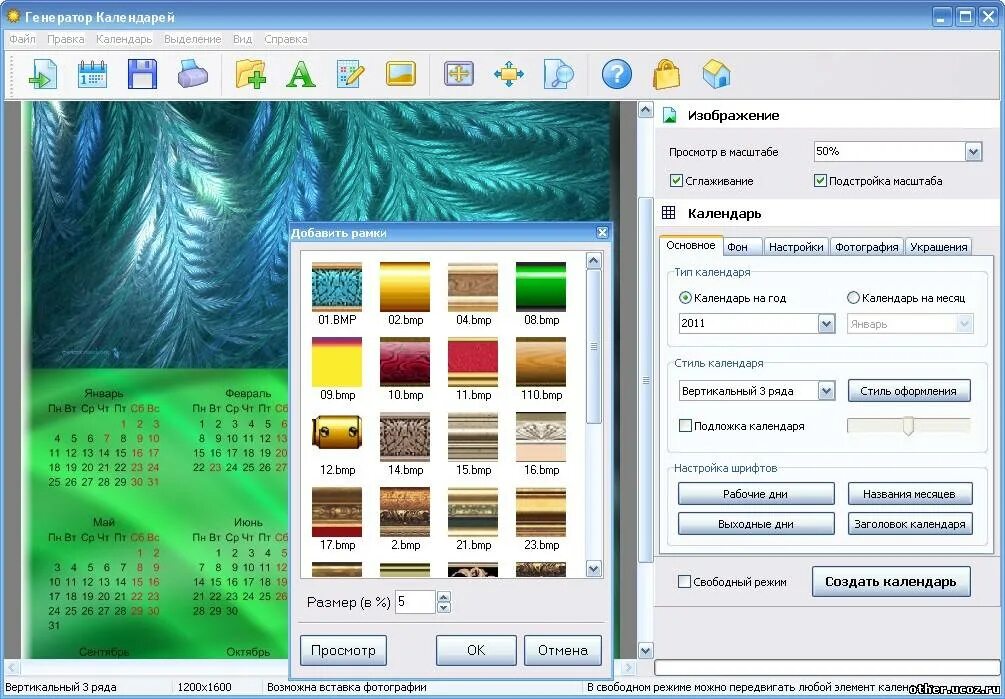Click the frame list scroll up arrow

point(594,260)
